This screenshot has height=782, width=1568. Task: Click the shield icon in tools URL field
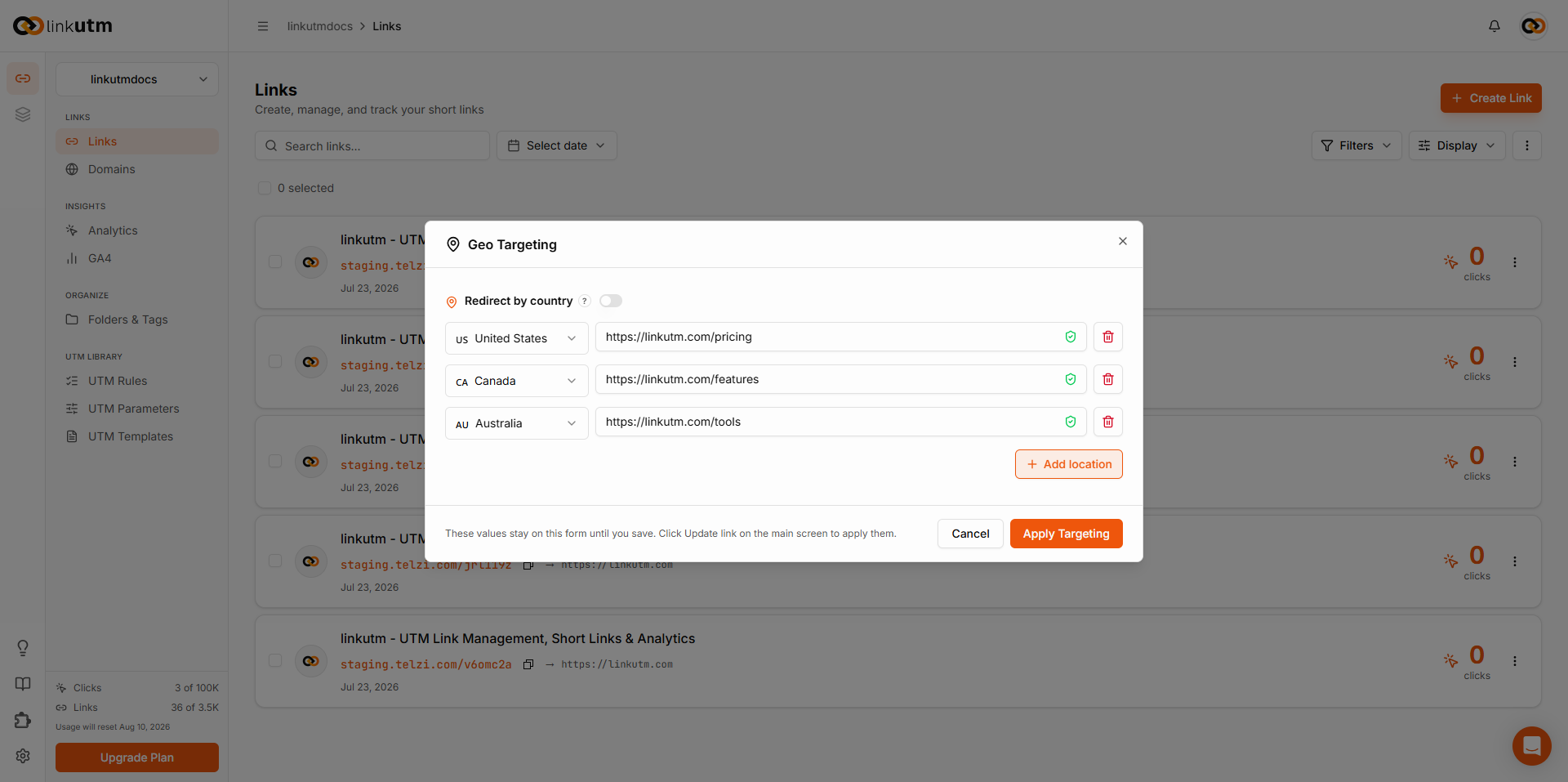coord(1071,422)
